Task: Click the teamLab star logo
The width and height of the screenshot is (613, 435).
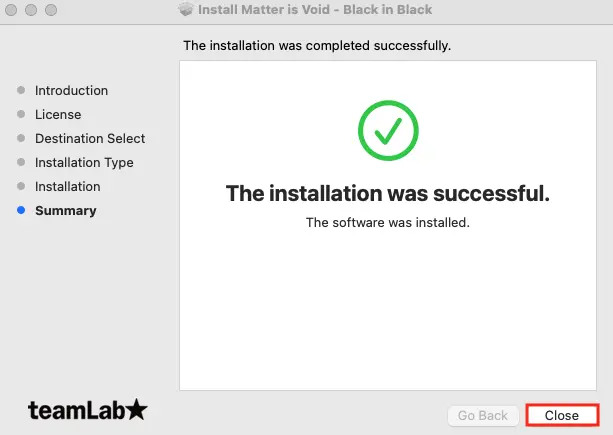Action: point(88,410)
